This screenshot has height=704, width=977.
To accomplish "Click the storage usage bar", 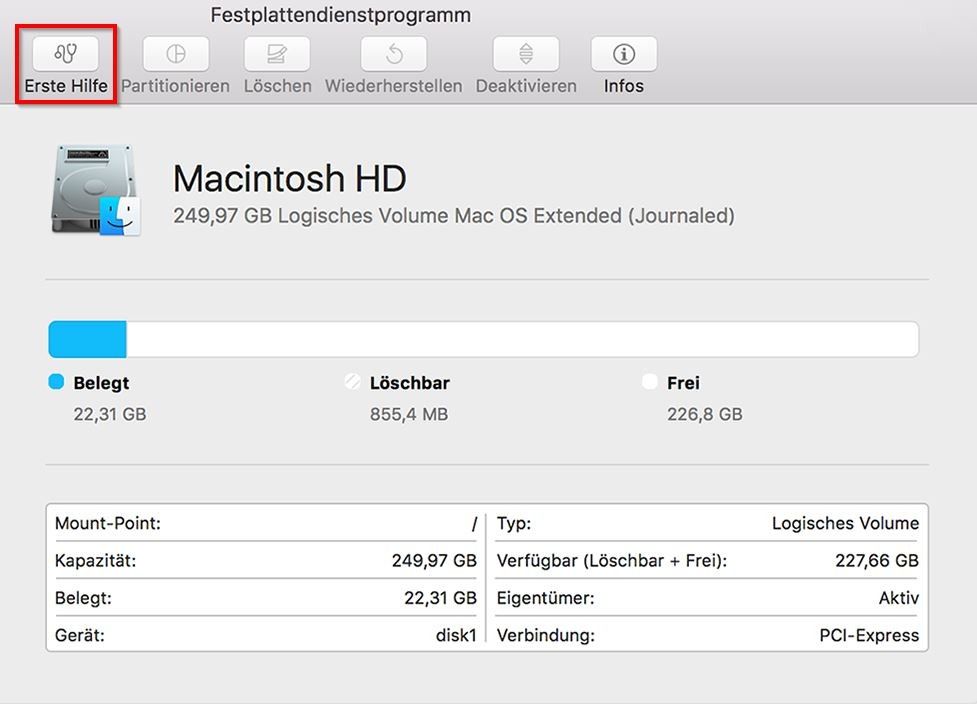I will click(483, 338).
